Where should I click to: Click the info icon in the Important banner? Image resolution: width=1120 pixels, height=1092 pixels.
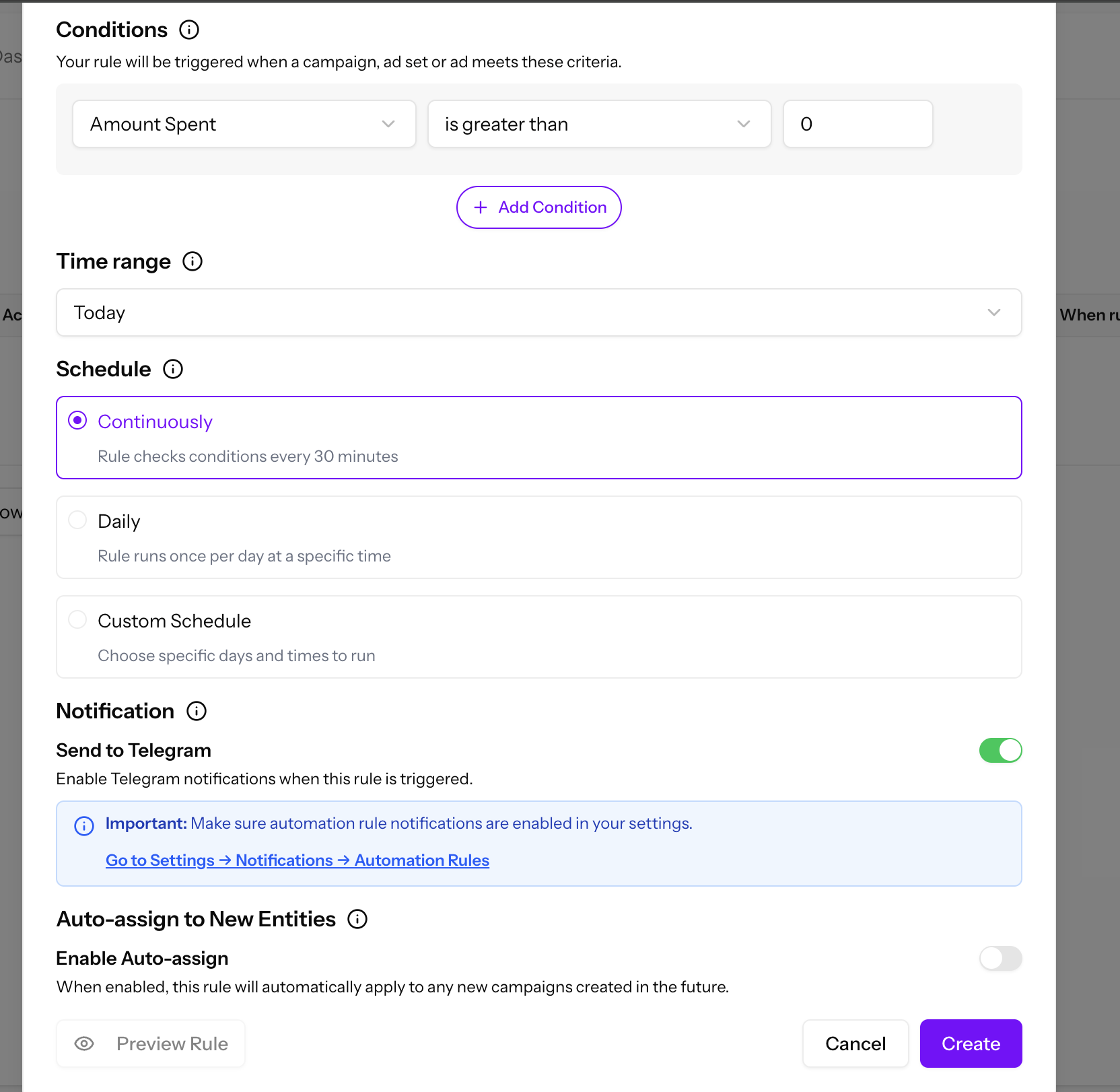click(83, 825)
